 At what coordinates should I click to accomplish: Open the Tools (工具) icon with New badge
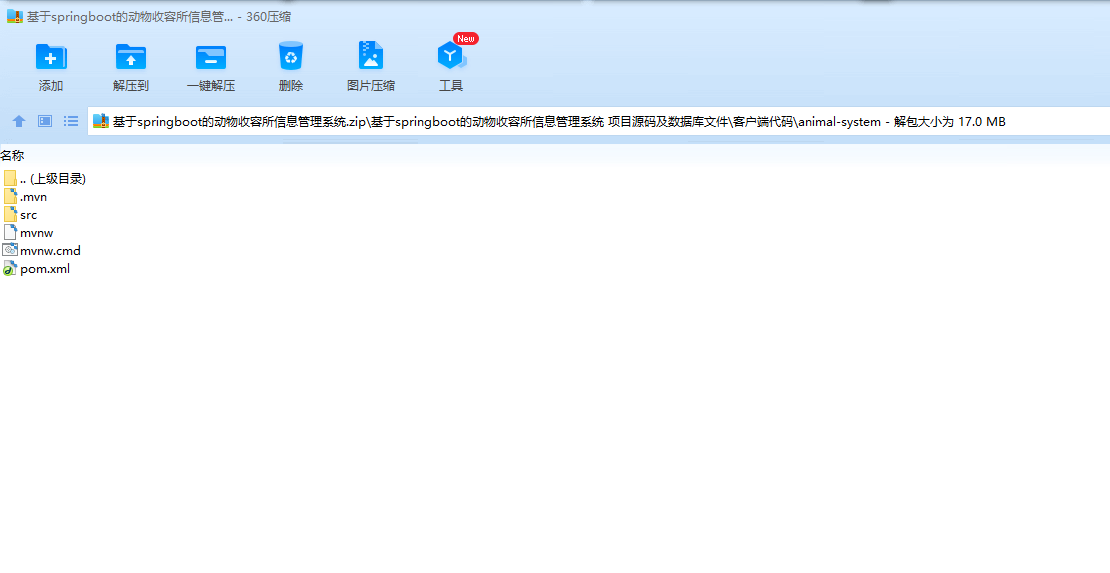[x=451, y=55]
